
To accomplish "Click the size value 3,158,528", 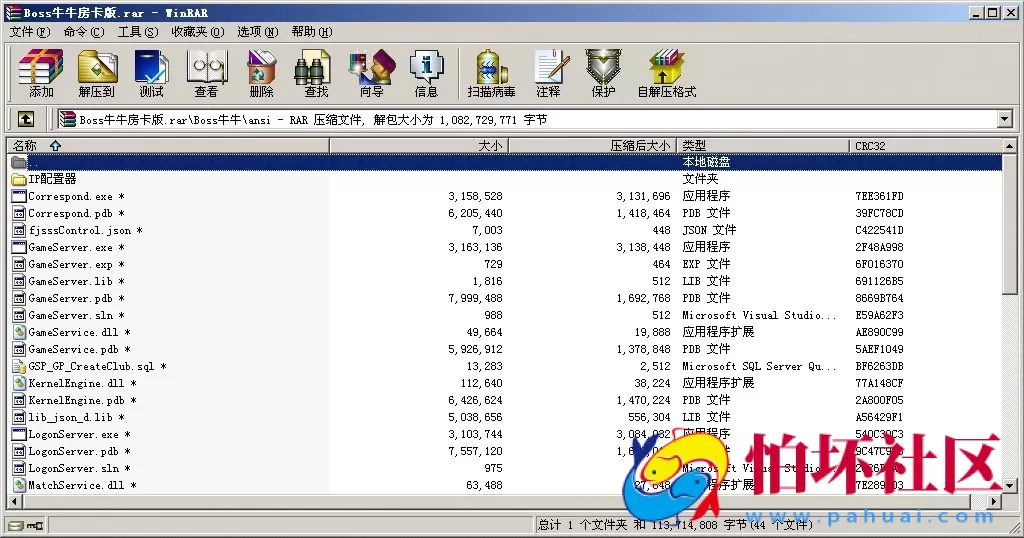I will (475, 196).
